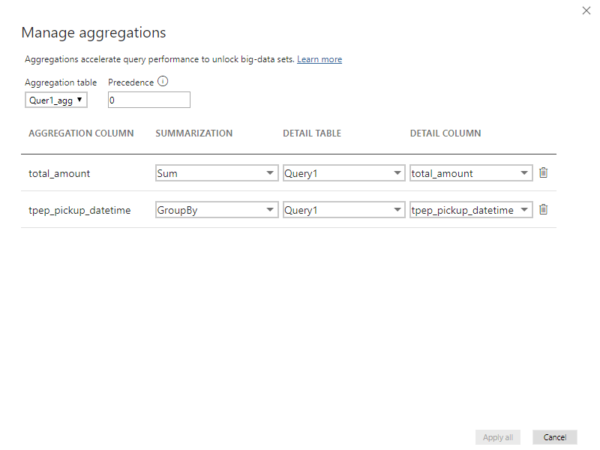Viewport: 600px width, 450px height.
Task: Click the Apply all button
Action: [x=497, y=437]
